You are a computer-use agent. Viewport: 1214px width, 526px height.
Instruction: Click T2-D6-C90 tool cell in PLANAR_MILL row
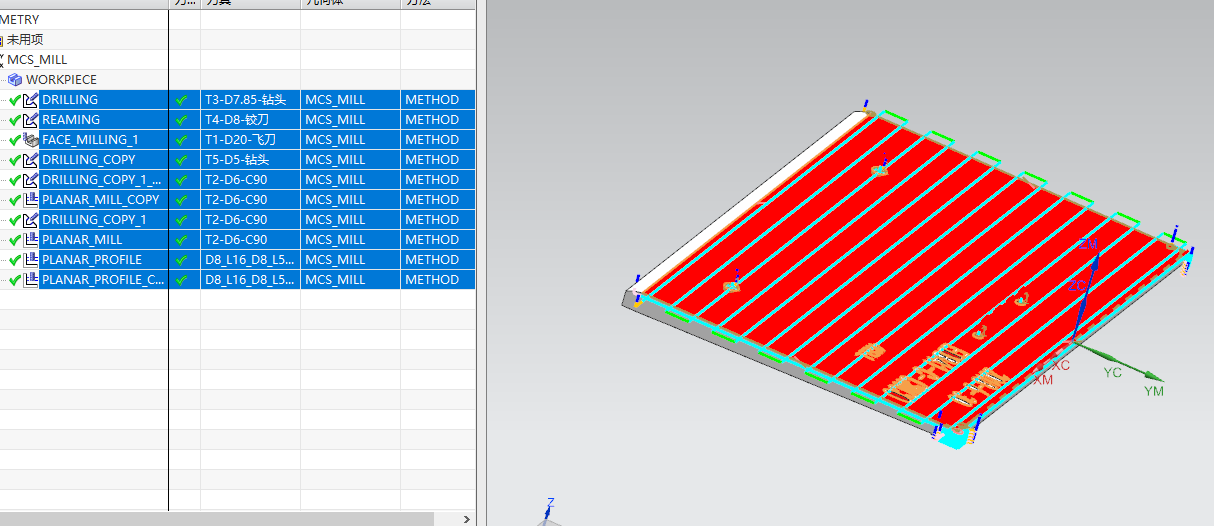pos(250,240)
